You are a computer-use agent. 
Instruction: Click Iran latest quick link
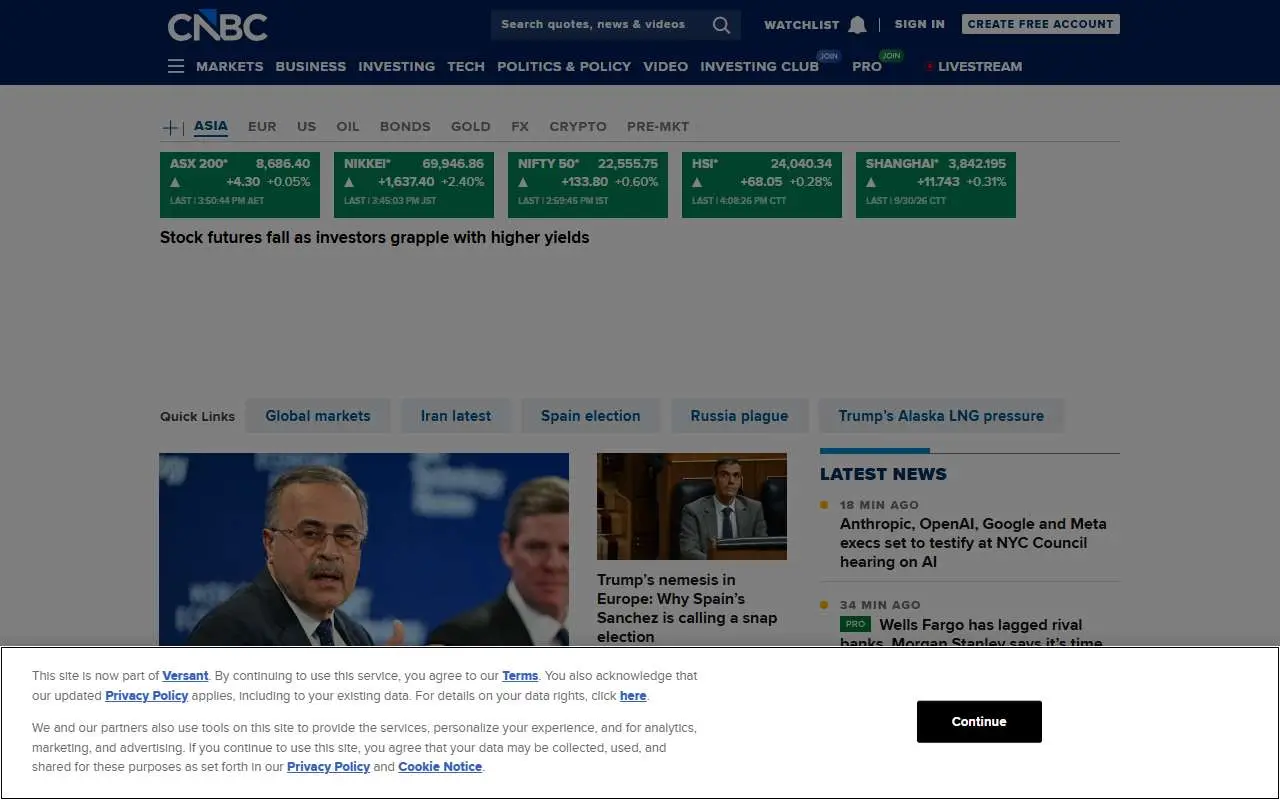tap(456, 416)
